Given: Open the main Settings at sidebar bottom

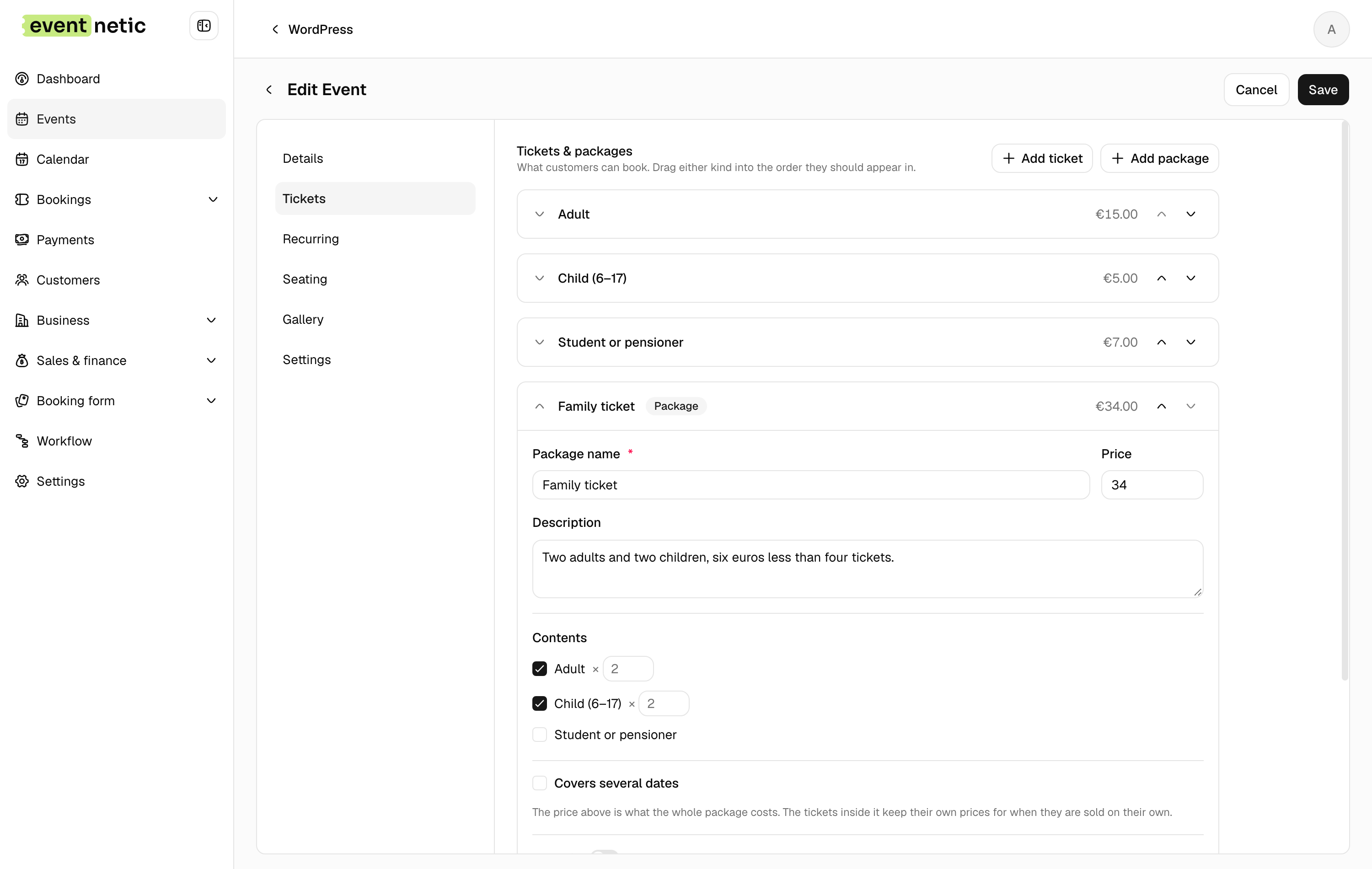Looking at the screenshot, I should pos(116,481).
